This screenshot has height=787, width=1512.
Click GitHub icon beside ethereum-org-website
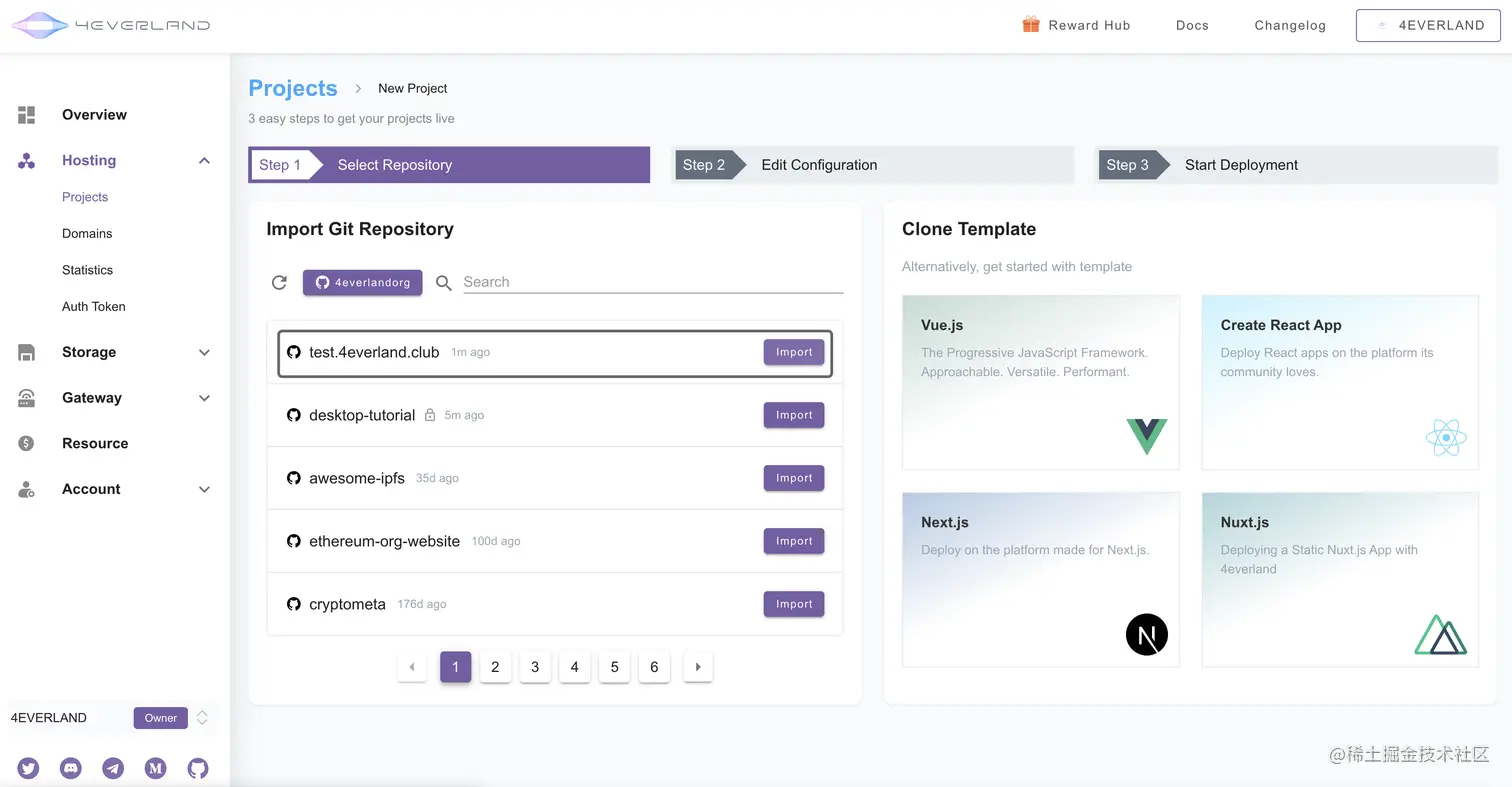coord(294,541)
